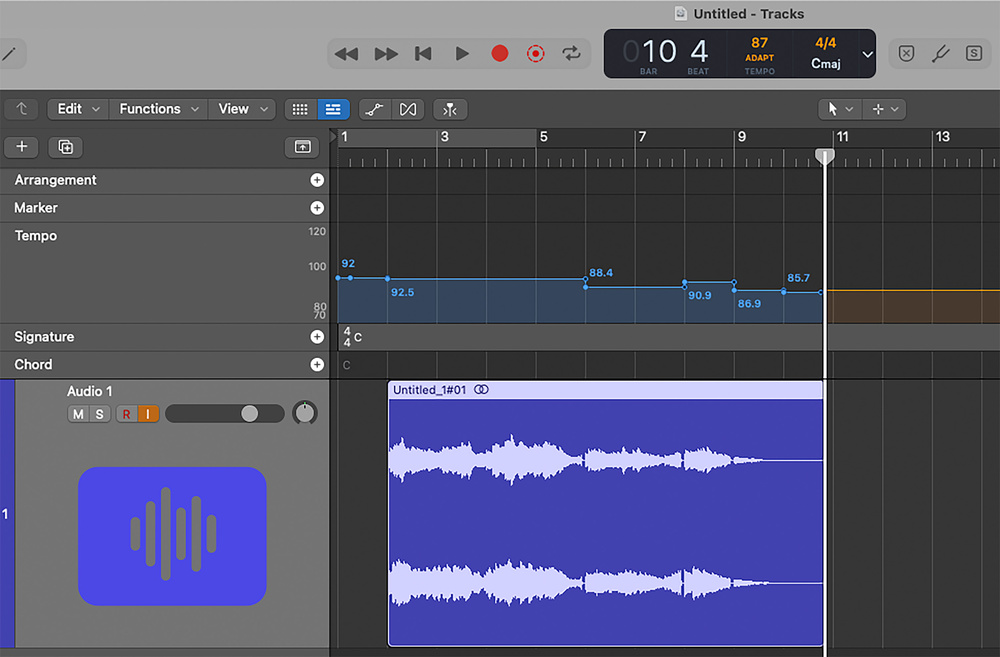This screenshot has width=1000, height=657.
Task: Mute the Audio 1 track
Action: tap(78, 414)
